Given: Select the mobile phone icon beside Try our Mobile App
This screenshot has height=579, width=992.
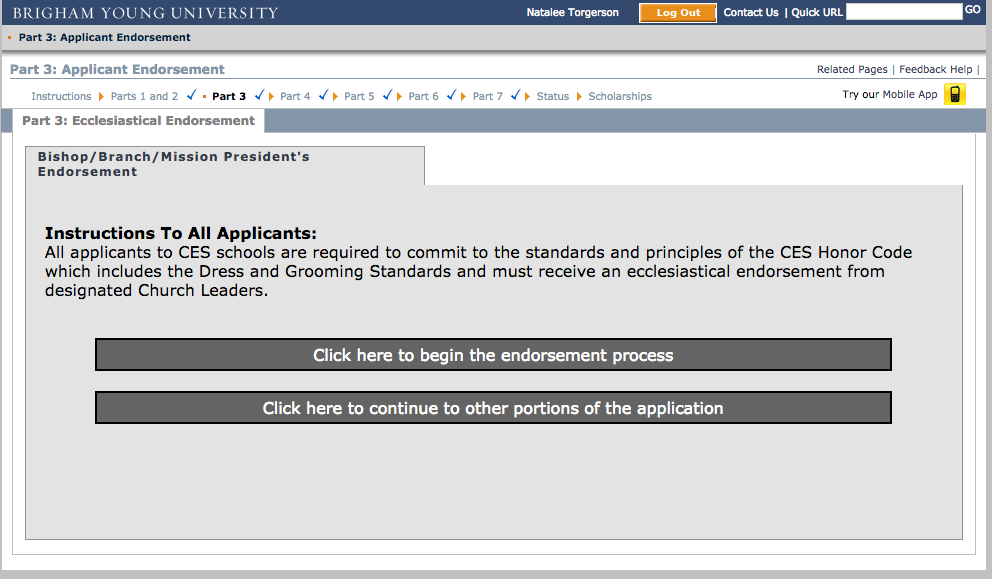Looking at the screenshot, I should click(955, 93).
